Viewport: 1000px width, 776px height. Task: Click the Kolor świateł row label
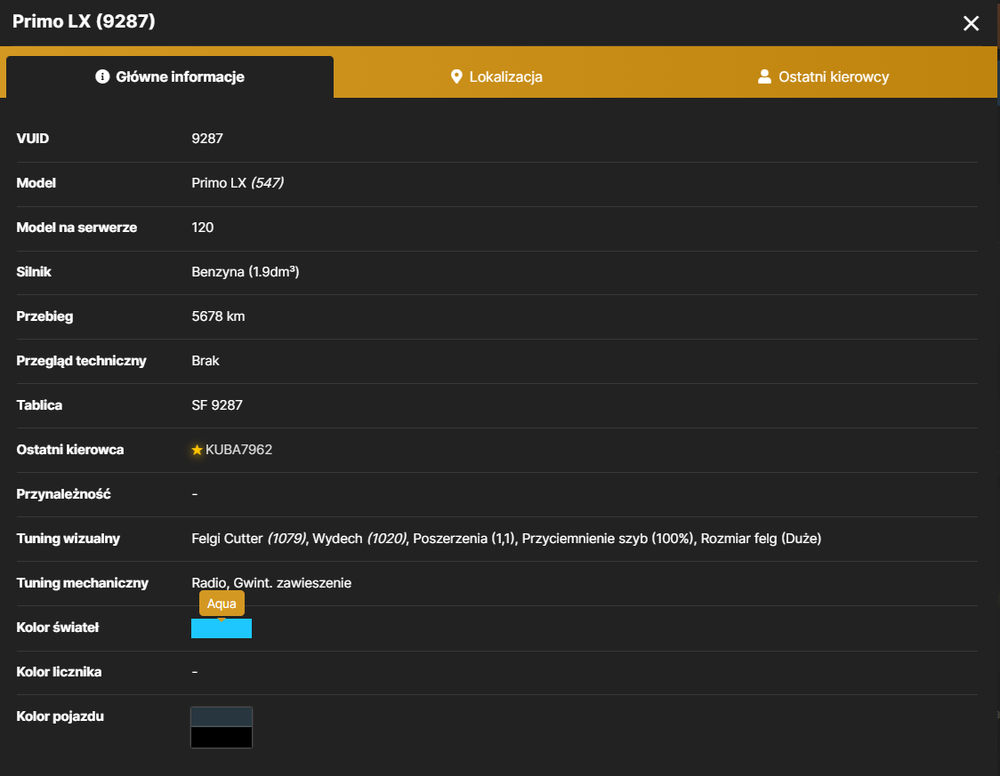tap(57, 627)
